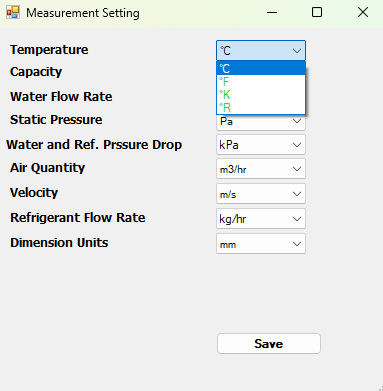Expand the Velocity m/s dropdown

click(261, 194)
